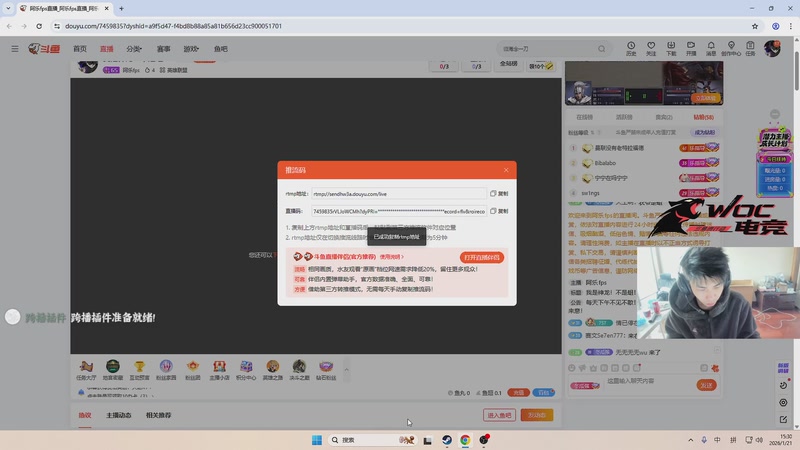Close the 推流码 dialog

click(506, 170)
